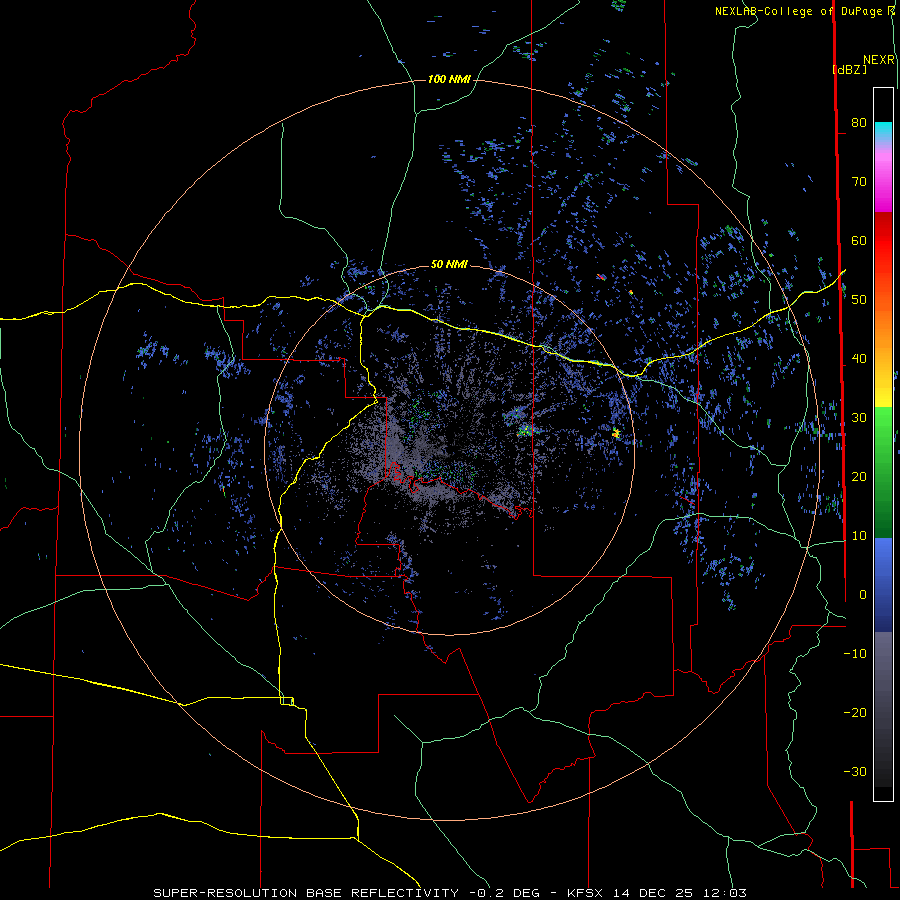Click the 20 value on the dBZ scale
Screen dimensions: 900x900
[859, 477]
